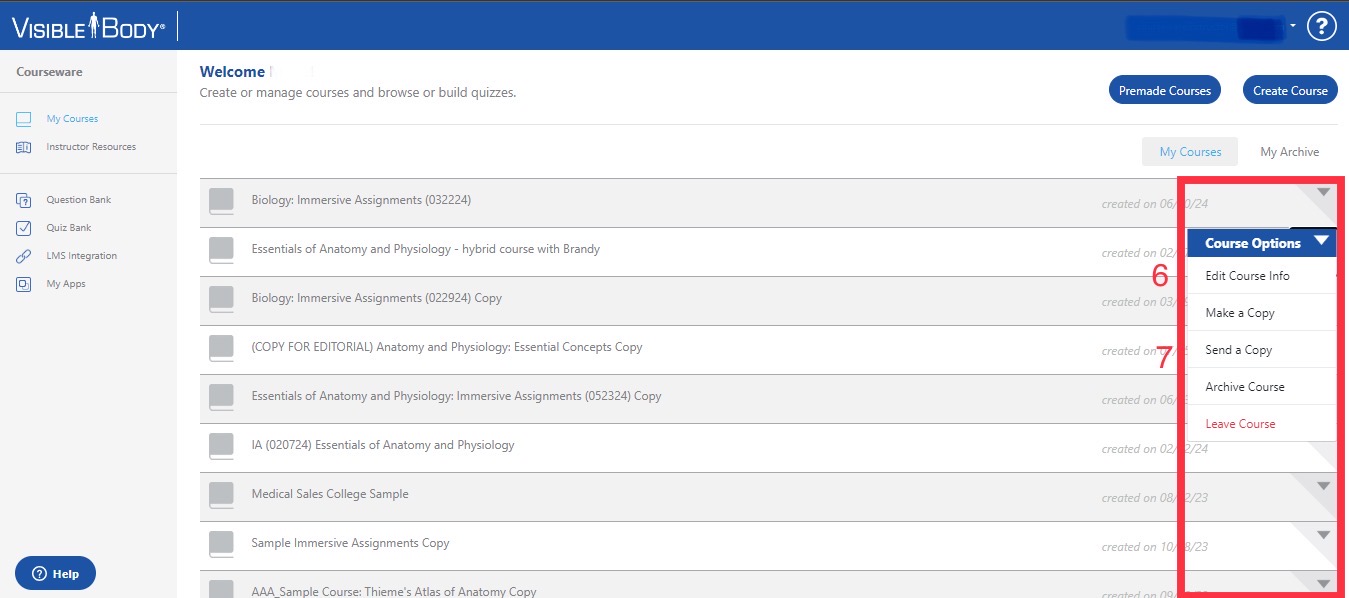Screen dimensions: 1349x598
Task: Click the Create Course button
Action: 1289,89
